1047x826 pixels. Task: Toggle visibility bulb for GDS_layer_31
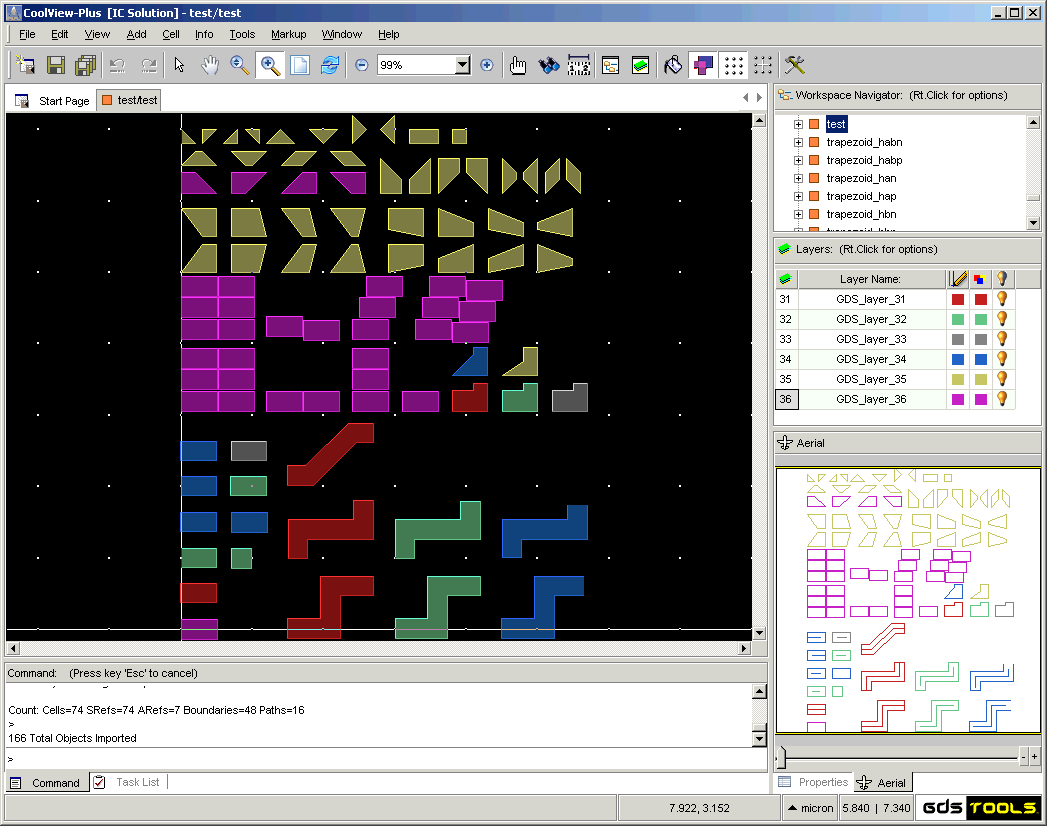1002,299
